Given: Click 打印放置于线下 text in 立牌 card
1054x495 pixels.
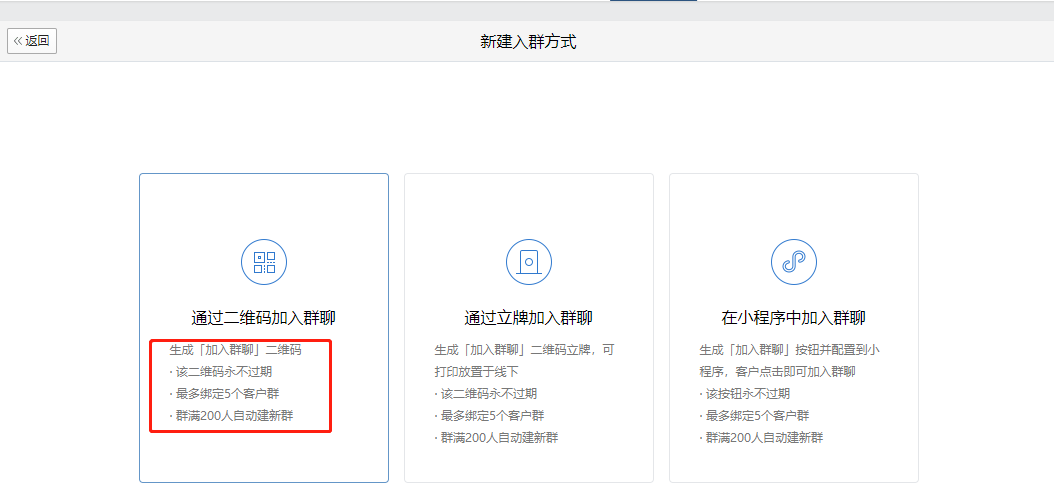Looking at the screenshot, I should tap(477, 371).
